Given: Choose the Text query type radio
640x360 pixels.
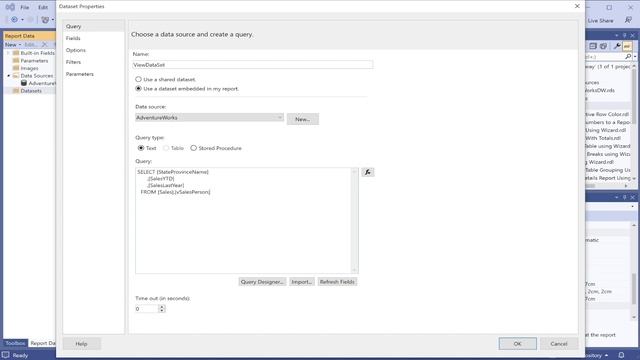Looking at the screenshot, I should click(x=141, y=148).
